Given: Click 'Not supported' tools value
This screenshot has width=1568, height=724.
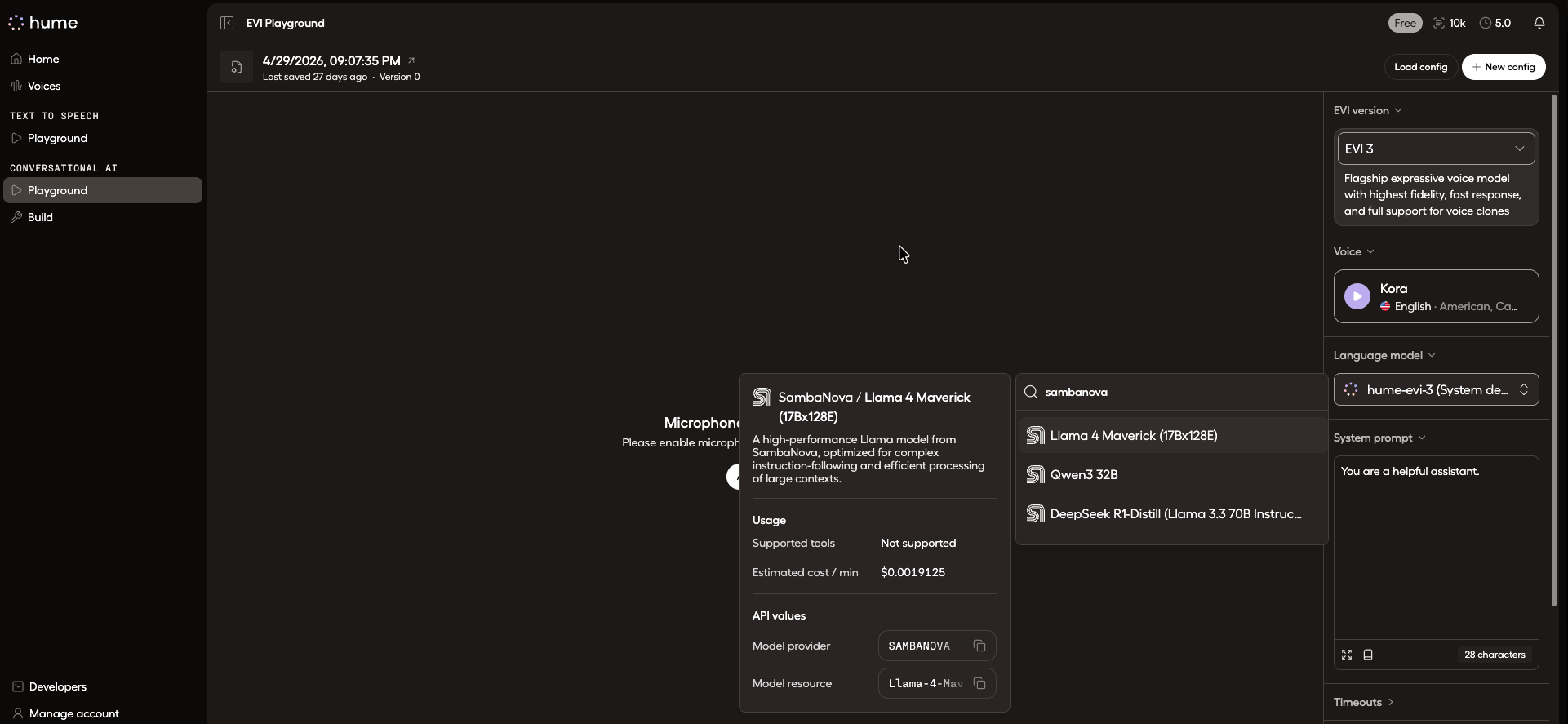Looking at the screenshot, I should click(x=918, y=543).
